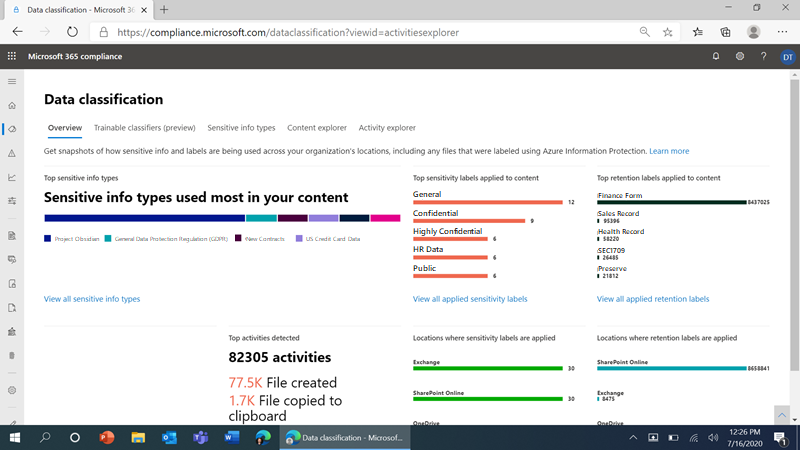Click View all sensitive info types
800x450 pixels.
[x=92, y=299]
